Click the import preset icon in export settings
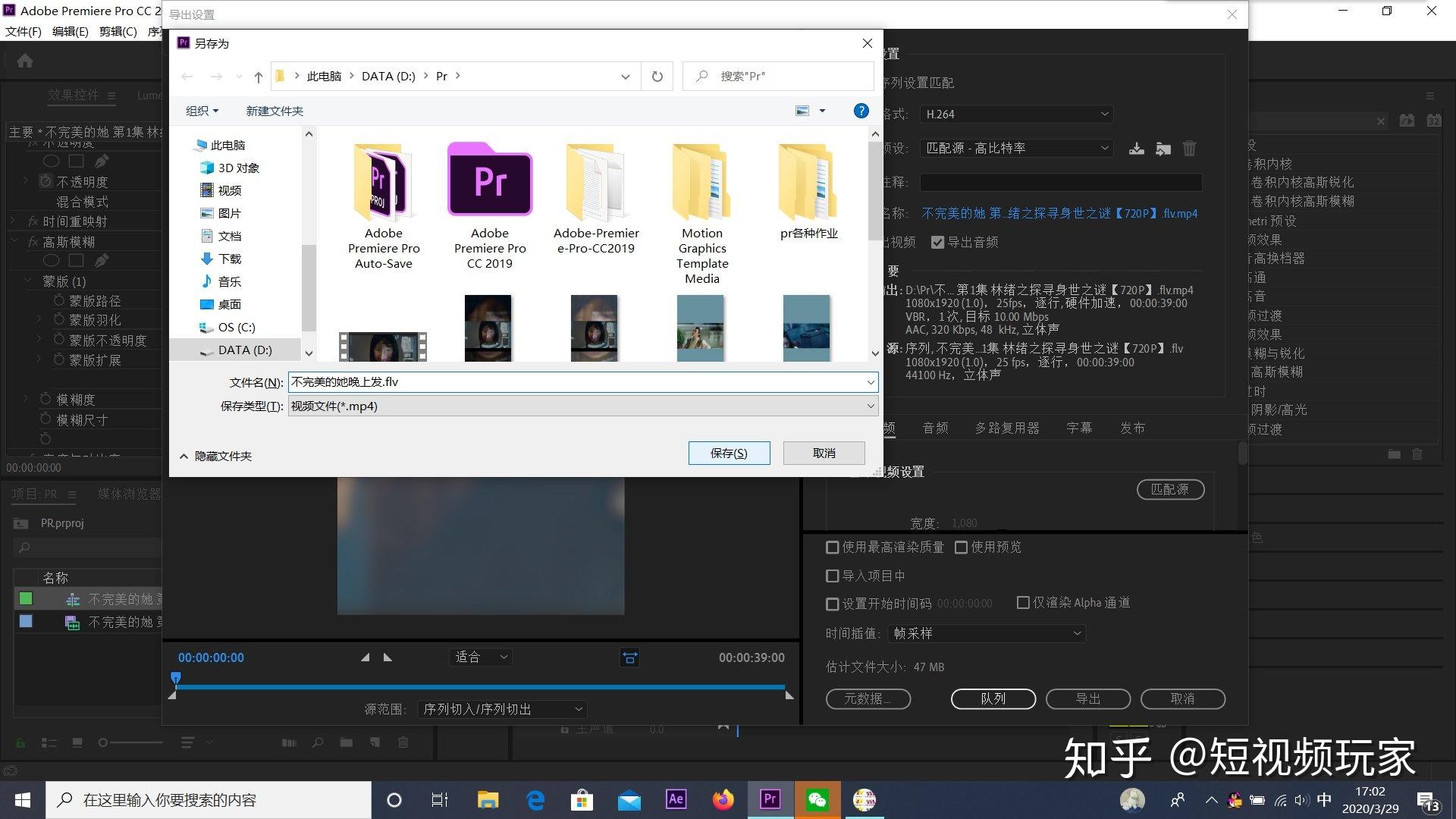The height and width of the screenshot is (819, 1456). (1163, 149)
